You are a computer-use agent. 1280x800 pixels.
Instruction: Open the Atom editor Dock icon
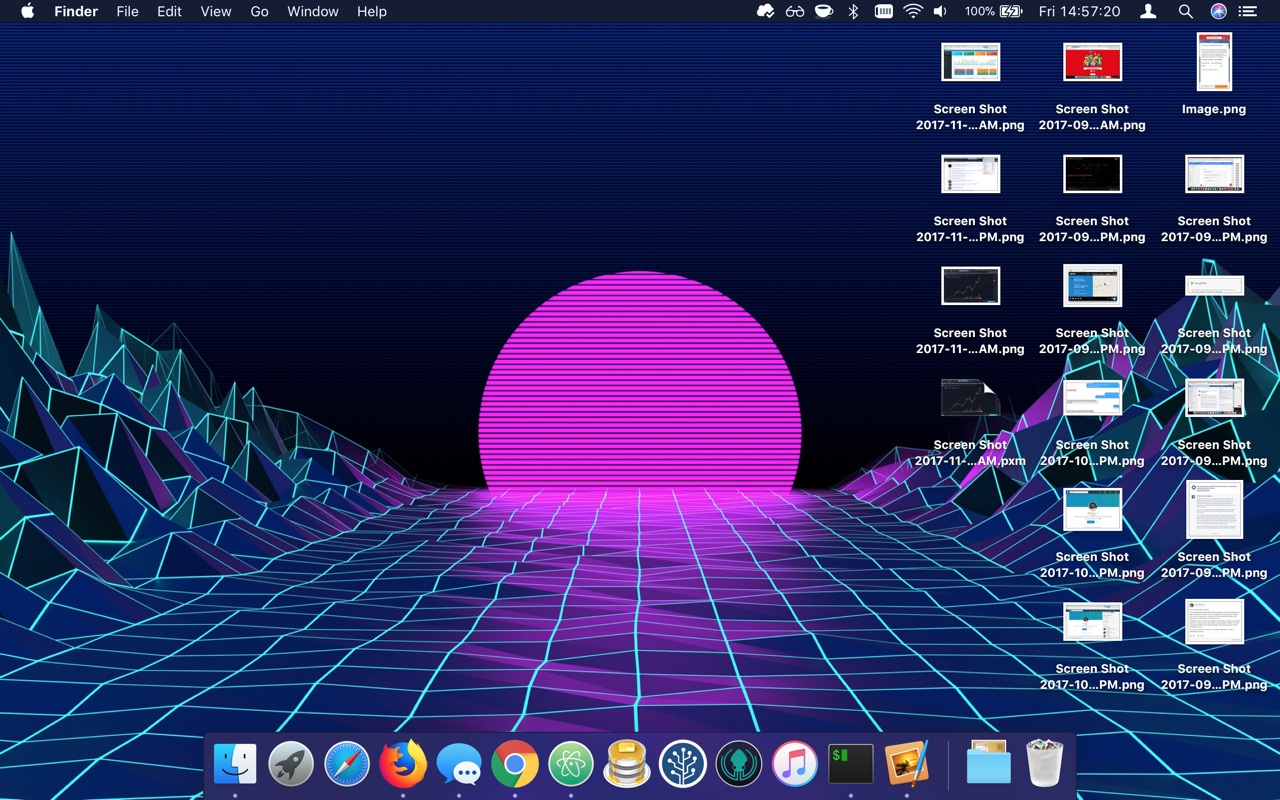point(571,765)
